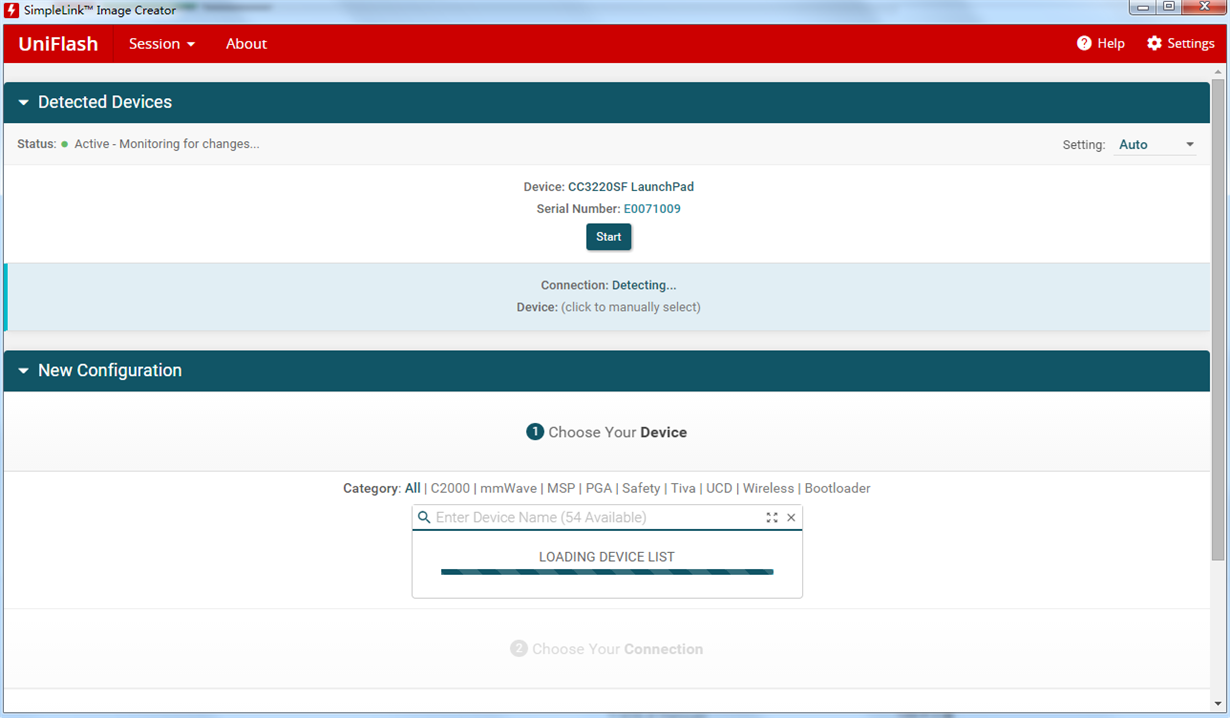
Task: Click the magnifier search icon
Action: pos(424,517)
